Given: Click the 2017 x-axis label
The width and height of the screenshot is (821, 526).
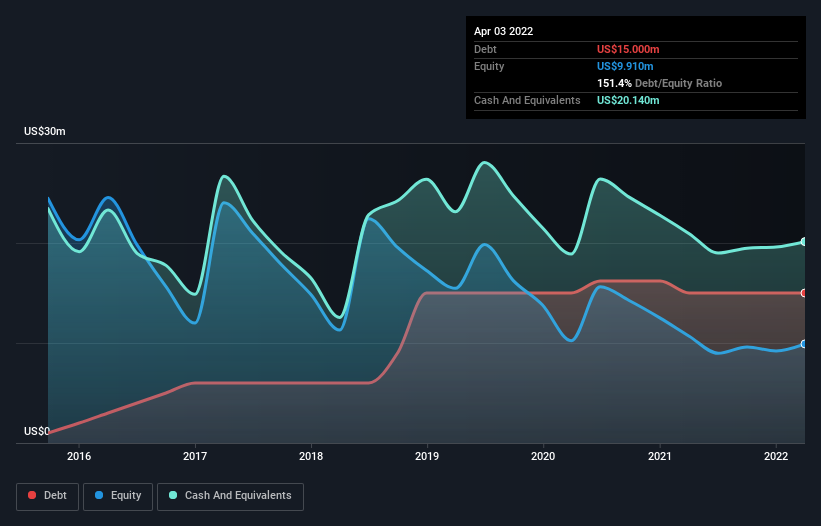Looking at the screenshot, I should pyautogui.click(x=195, y=456).
